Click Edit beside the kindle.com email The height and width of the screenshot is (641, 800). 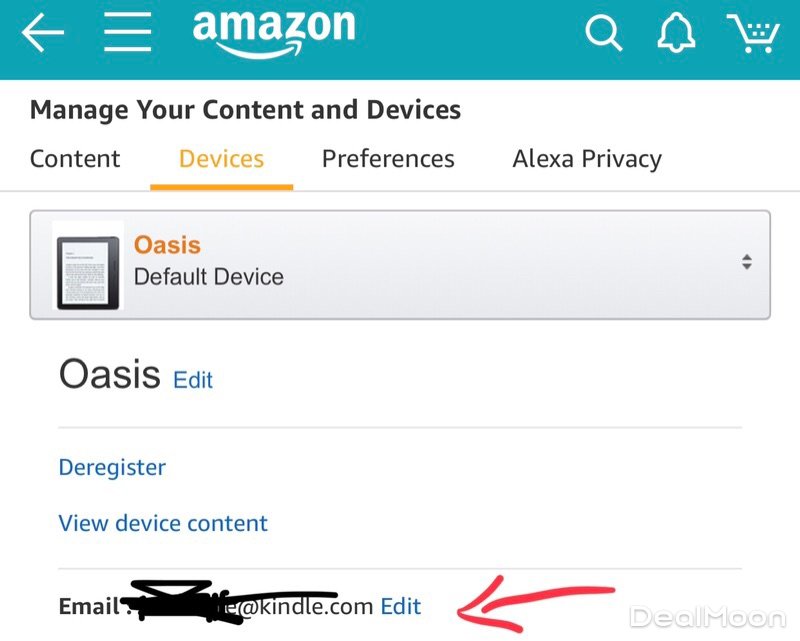pyautogui.click(x=401, y=606)
